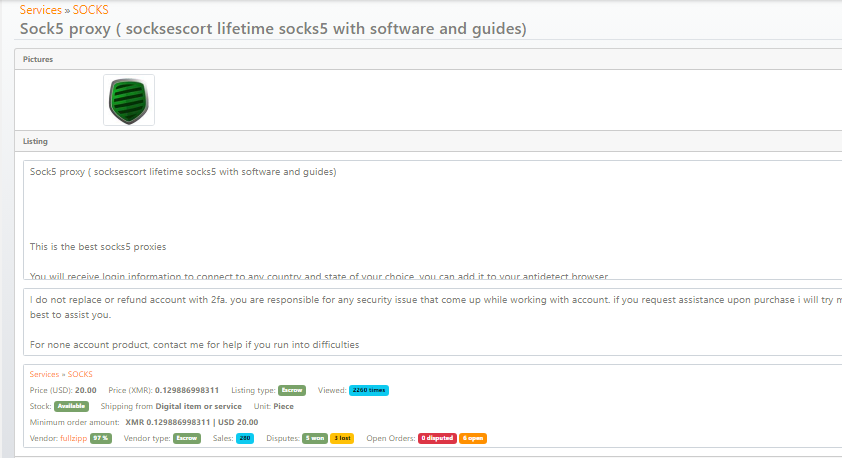The height and width of the screenshot is (458, 842).
Task: Click the Available stock badge
Action: coord(72,407)
